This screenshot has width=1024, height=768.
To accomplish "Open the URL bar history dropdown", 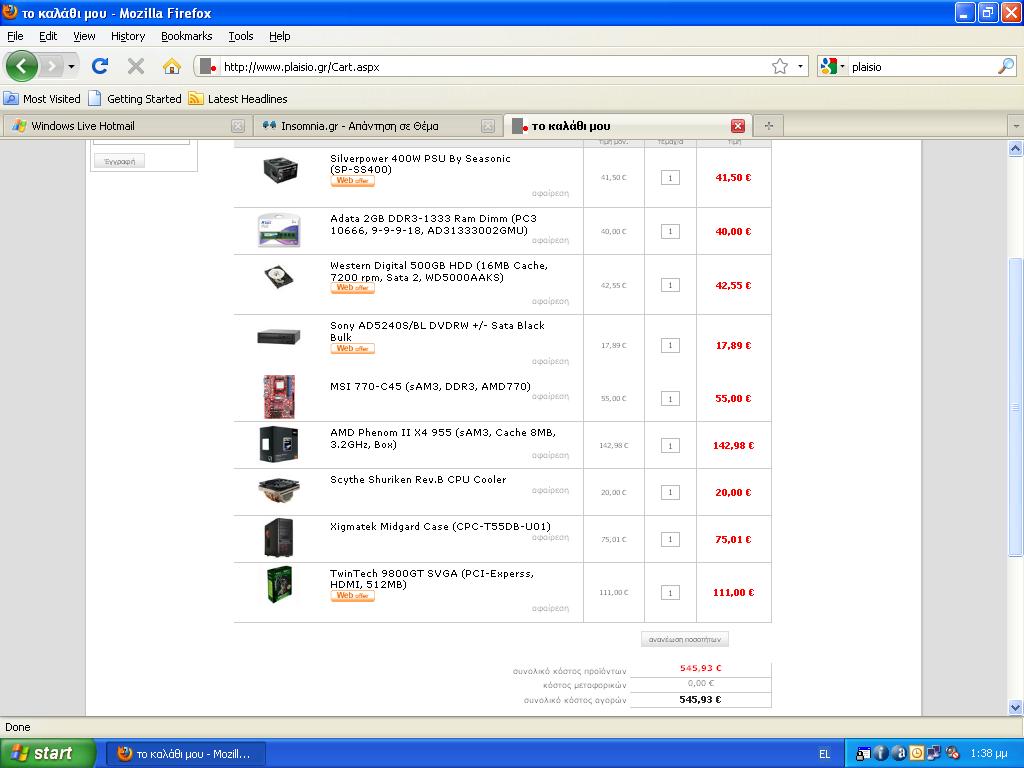I will click(x=800, y=66).
